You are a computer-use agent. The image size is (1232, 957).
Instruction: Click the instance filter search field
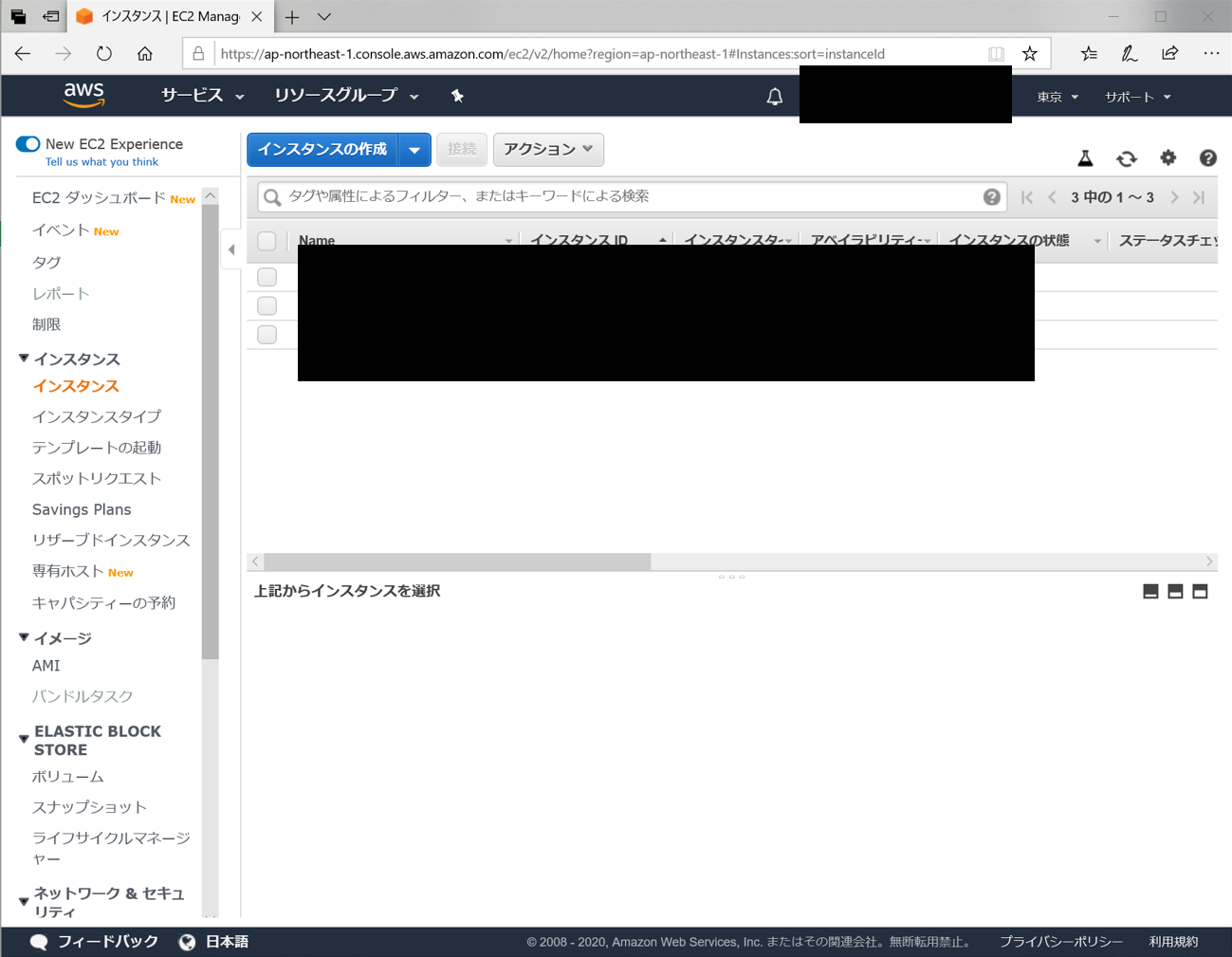coord(633,196)
